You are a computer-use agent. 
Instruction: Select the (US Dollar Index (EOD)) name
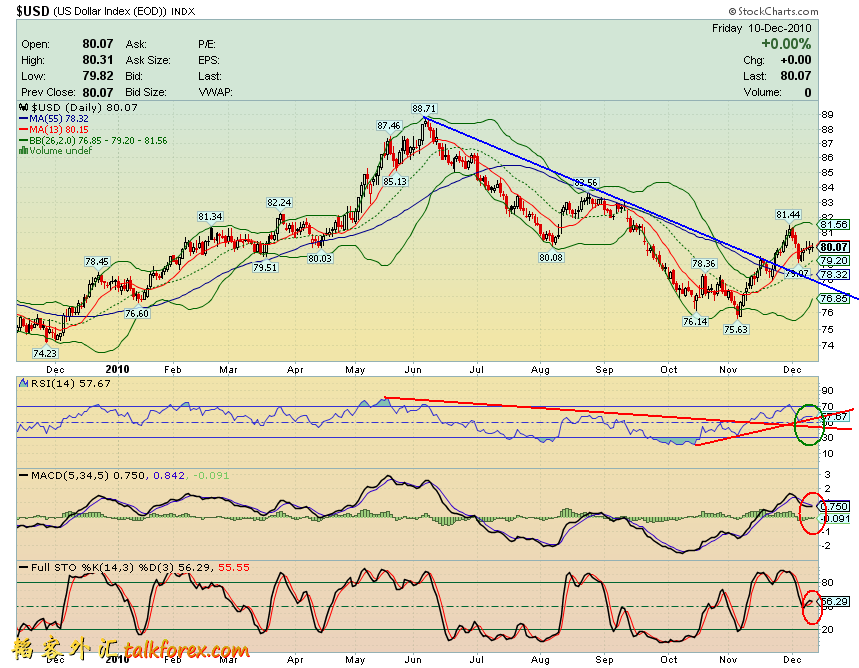pyautogui.click(x=110, y=11)
